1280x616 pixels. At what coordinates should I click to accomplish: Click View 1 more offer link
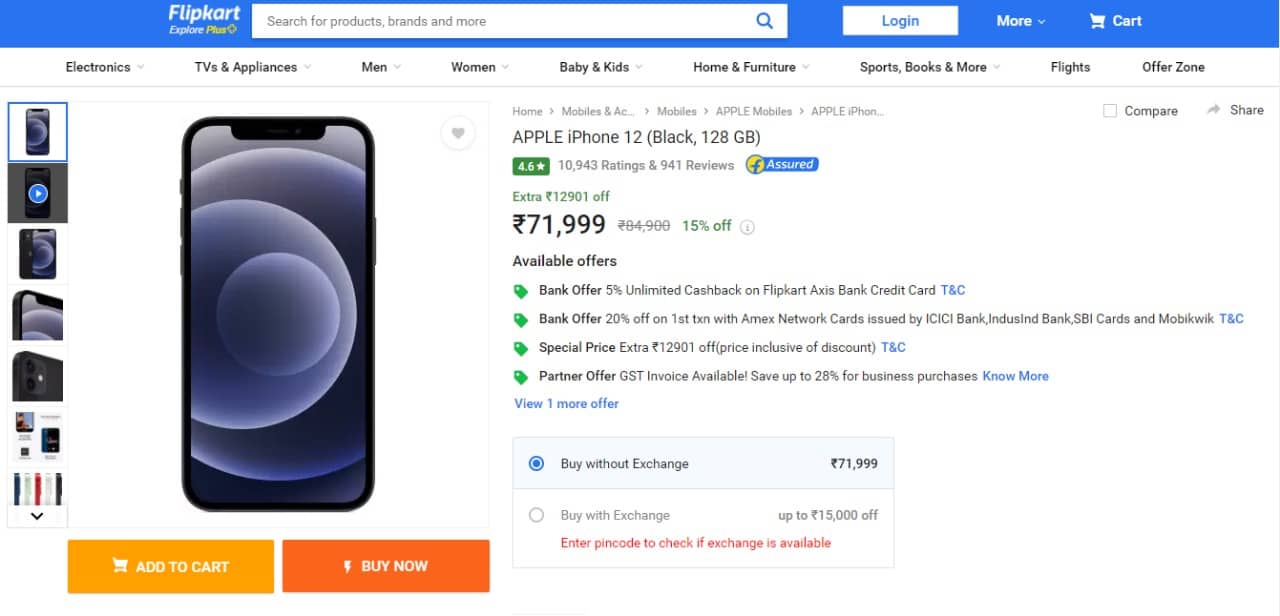tap(566, 403)
